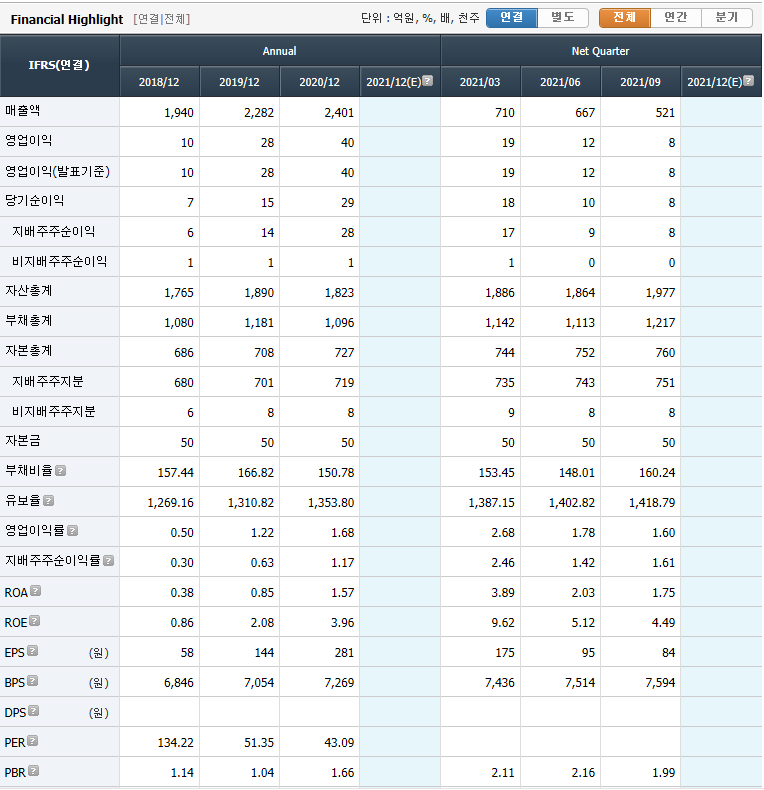Click 2021/03 ROE value 9.62
764x790 pixels.
pos(503,623)
